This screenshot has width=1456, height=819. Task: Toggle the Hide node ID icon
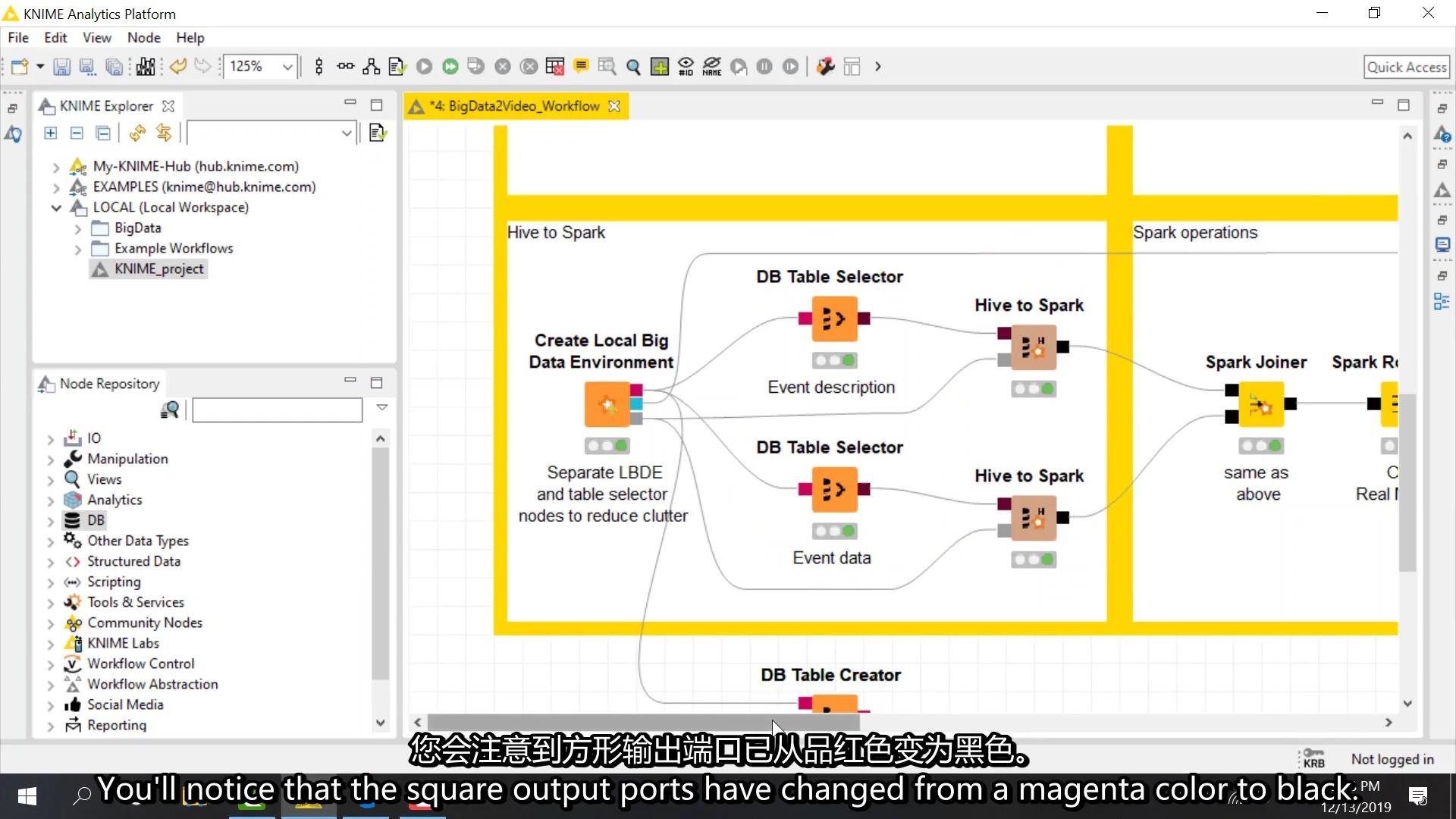coord(686,67)
